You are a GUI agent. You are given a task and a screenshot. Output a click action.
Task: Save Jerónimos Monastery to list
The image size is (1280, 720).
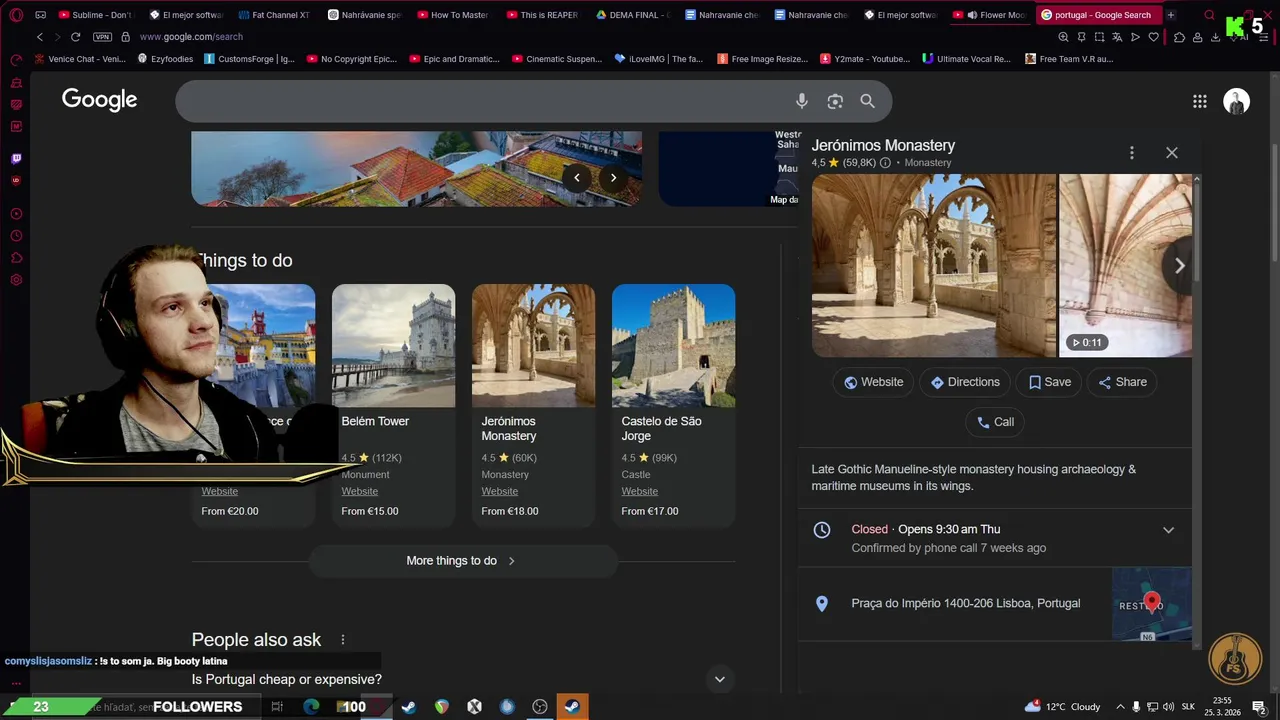[1049, 382]
